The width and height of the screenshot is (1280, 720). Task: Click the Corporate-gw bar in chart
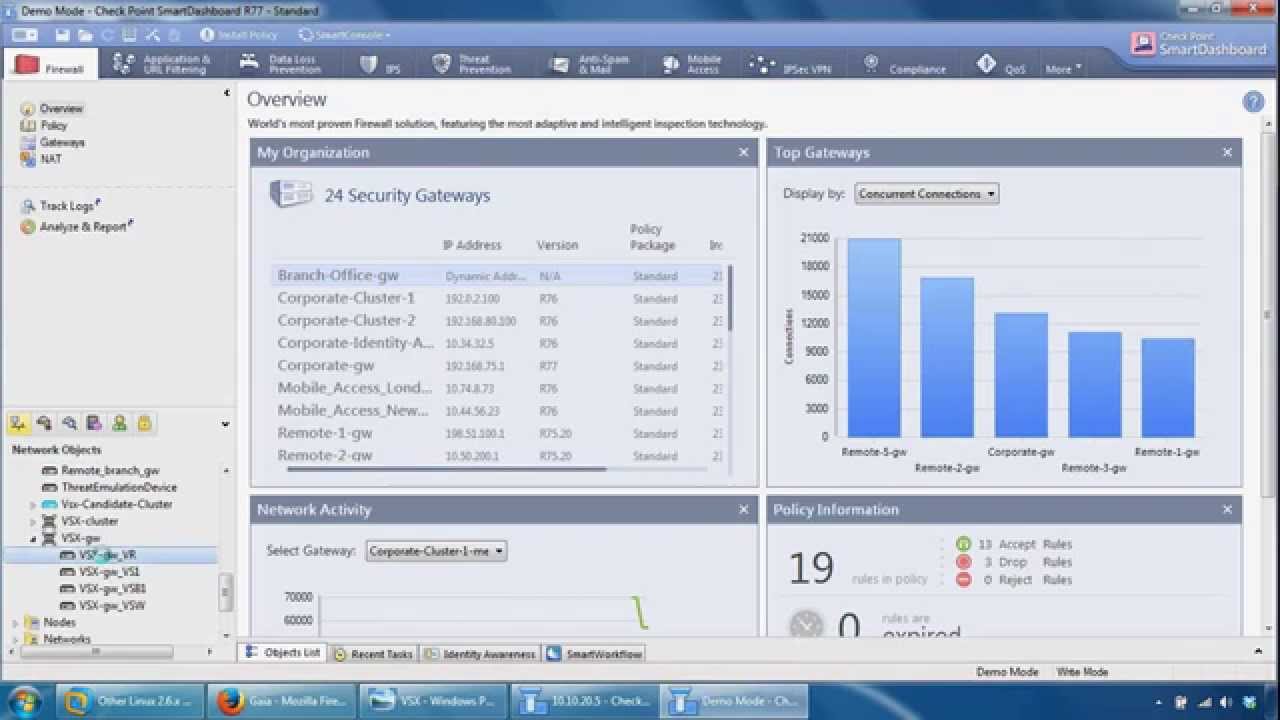[1021, 375]
